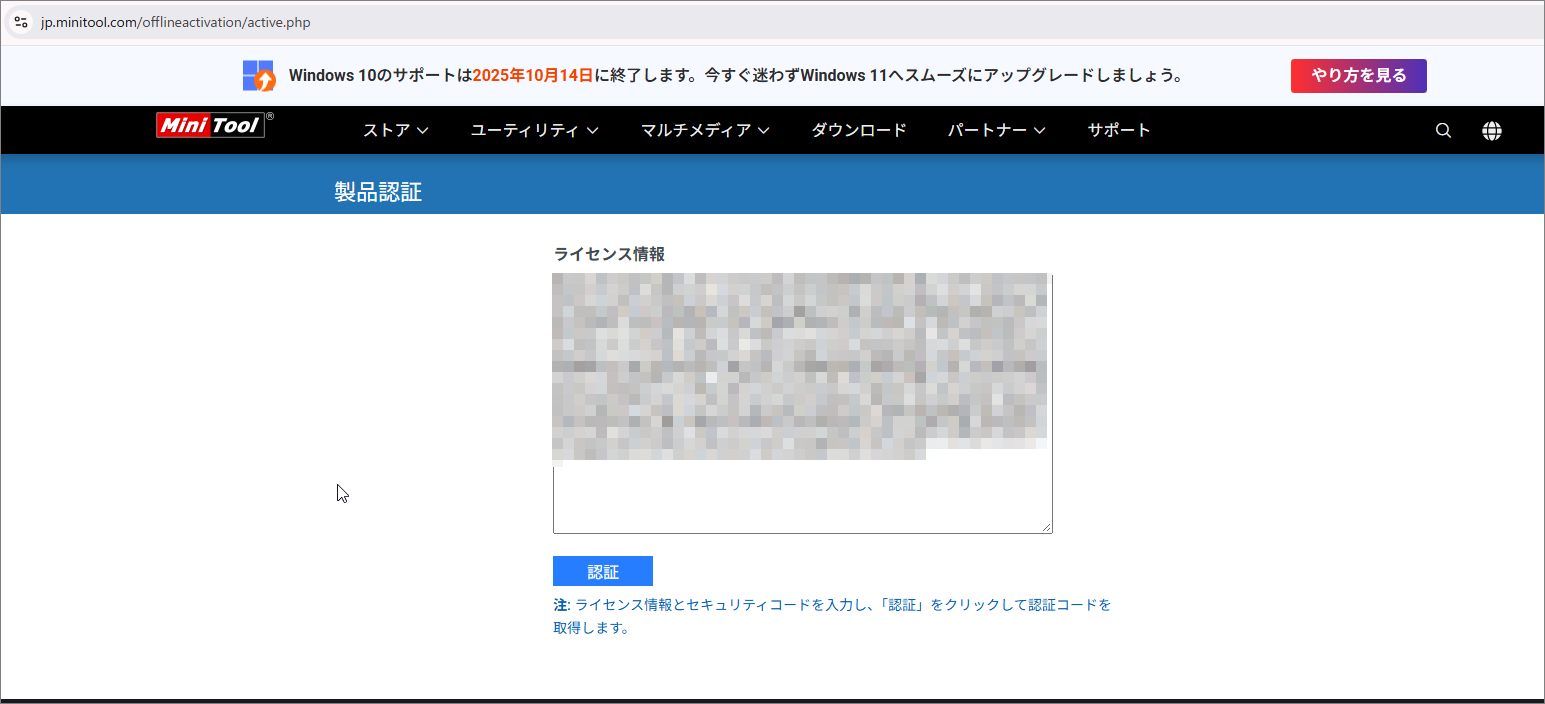Open the ユーティリティ menu

pos(535,130)
